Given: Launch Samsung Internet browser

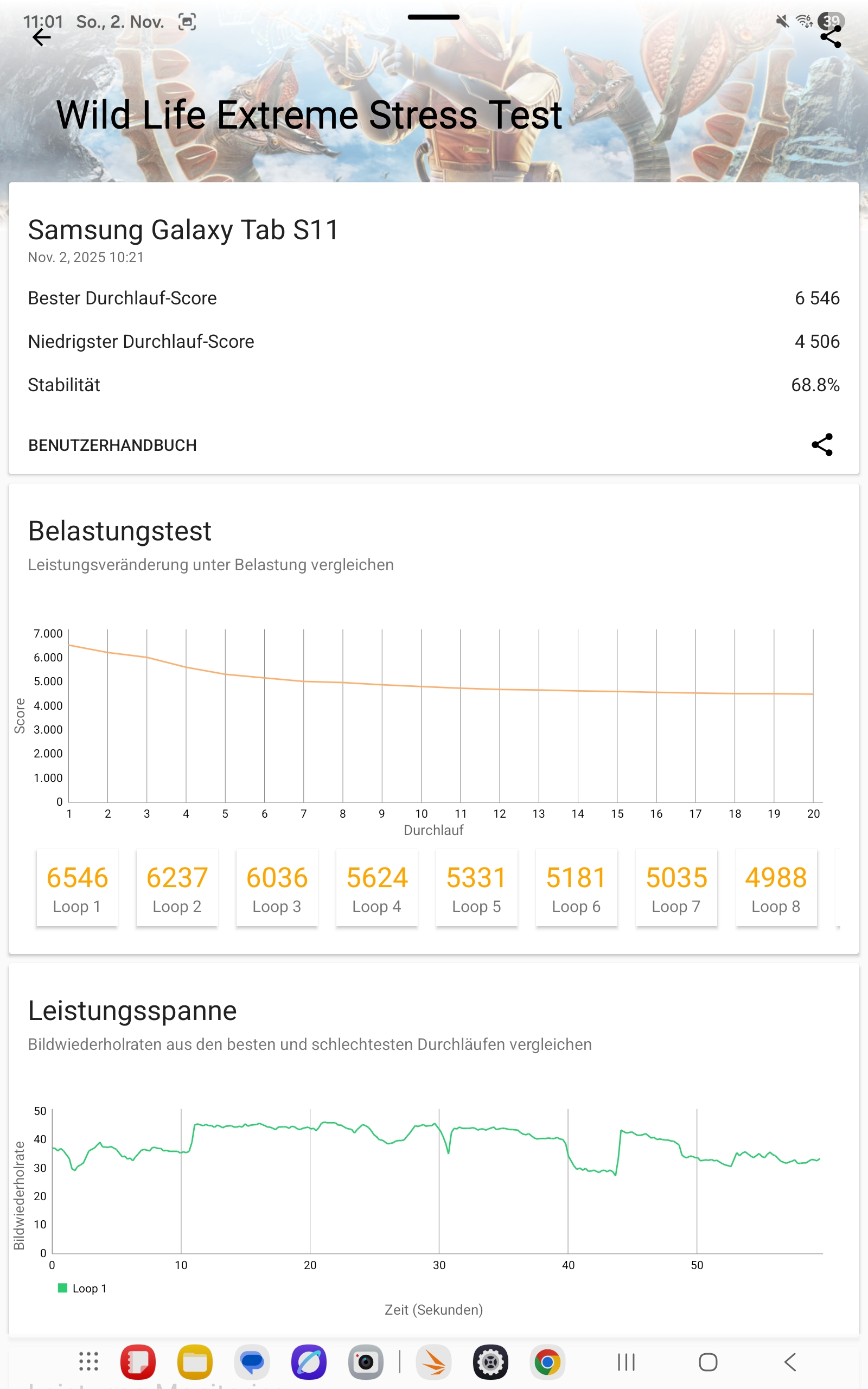Looking at the screenshot, I should click(x=309, y=1361).
